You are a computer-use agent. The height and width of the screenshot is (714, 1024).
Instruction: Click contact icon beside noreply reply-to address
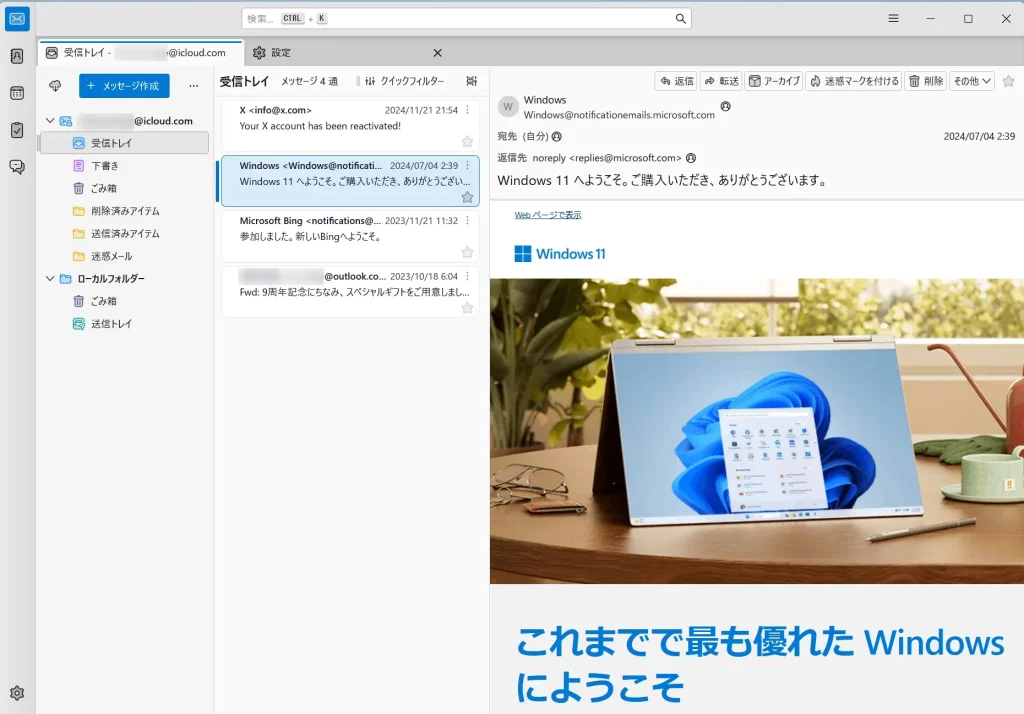[x=691, y=158]
